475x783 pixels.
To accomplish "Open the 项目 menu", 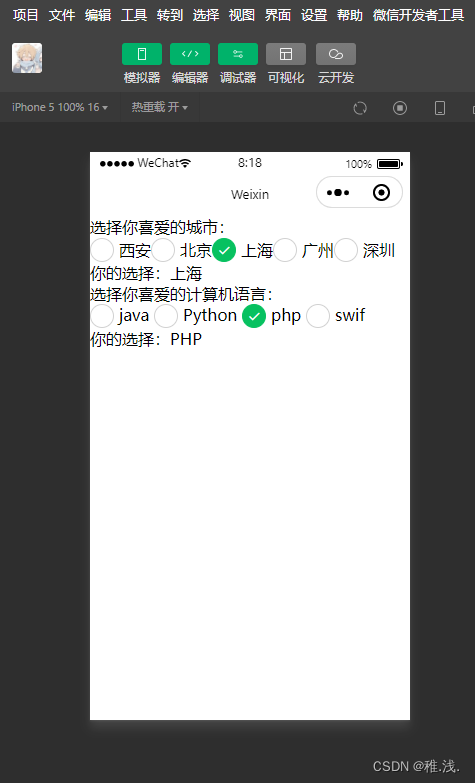I will pos(25,15).
